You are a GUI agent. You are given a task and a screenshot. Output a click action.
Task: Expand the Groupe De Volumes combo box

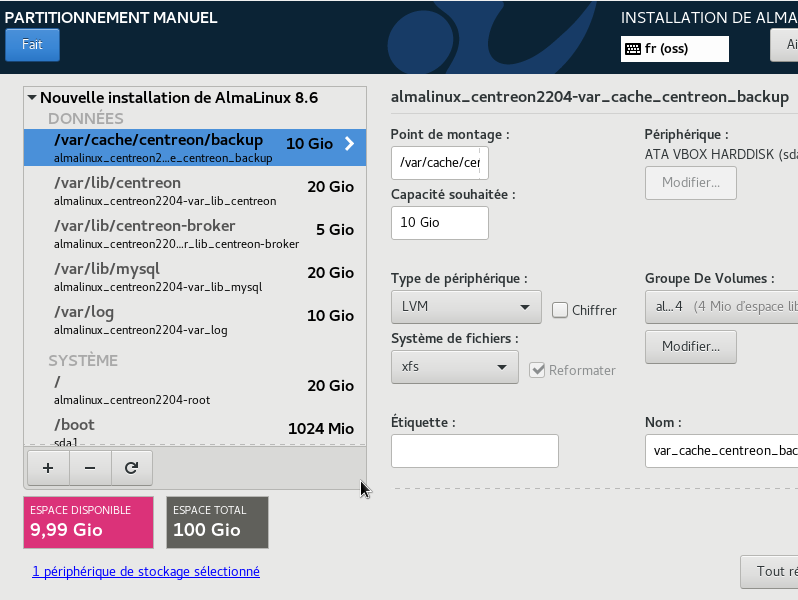pyautogui.click(x=720, y=307)
